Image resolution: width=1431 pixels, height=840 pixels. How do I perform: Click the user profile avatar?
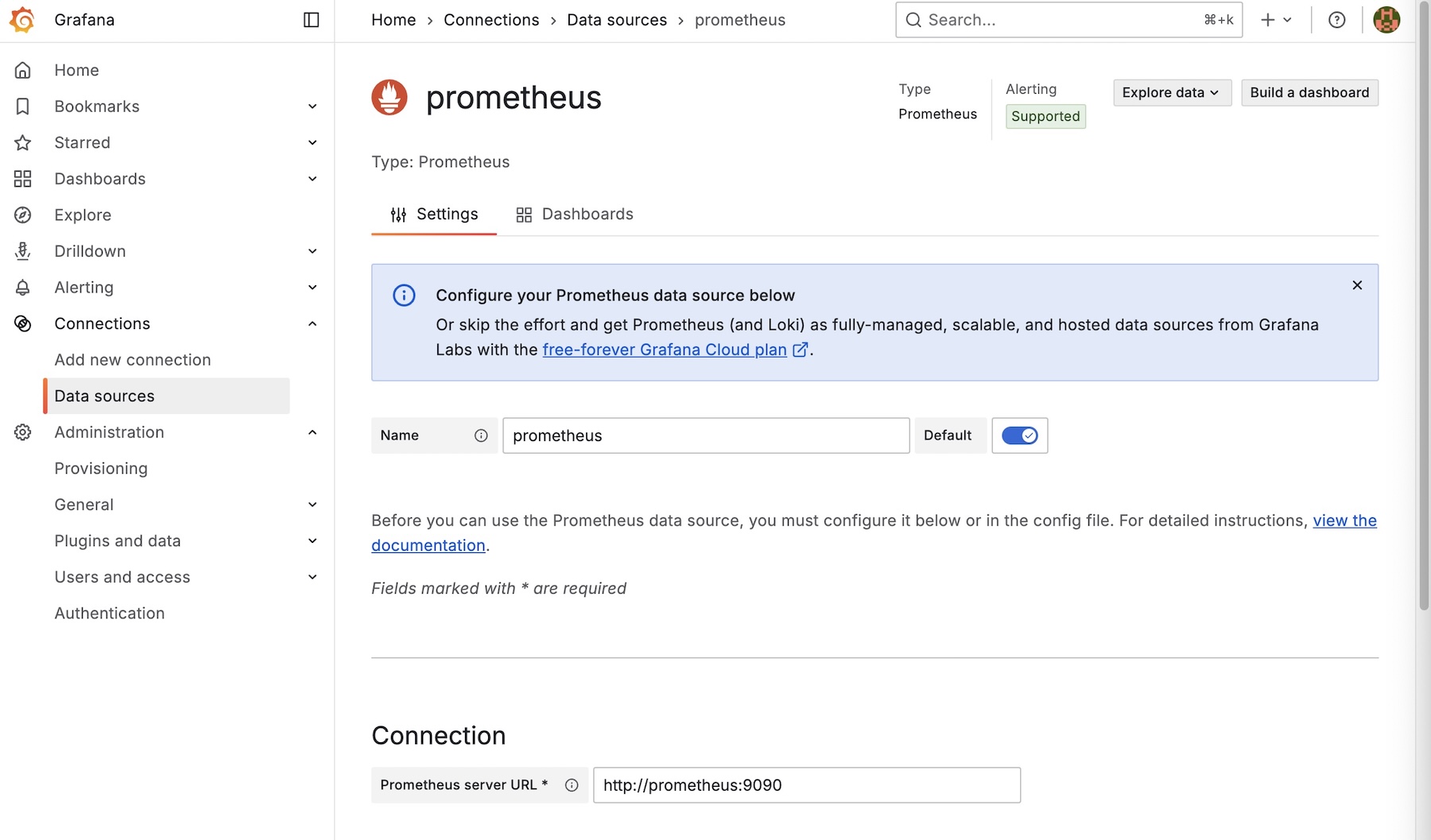pyautogui.click(x=1386, y=20)
